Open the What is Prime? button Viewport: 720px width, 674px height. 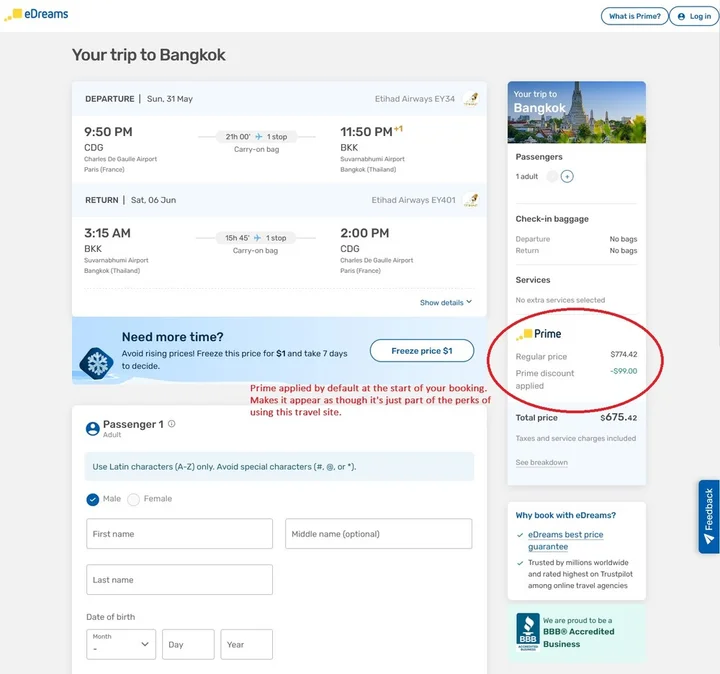tap(635, 16)
